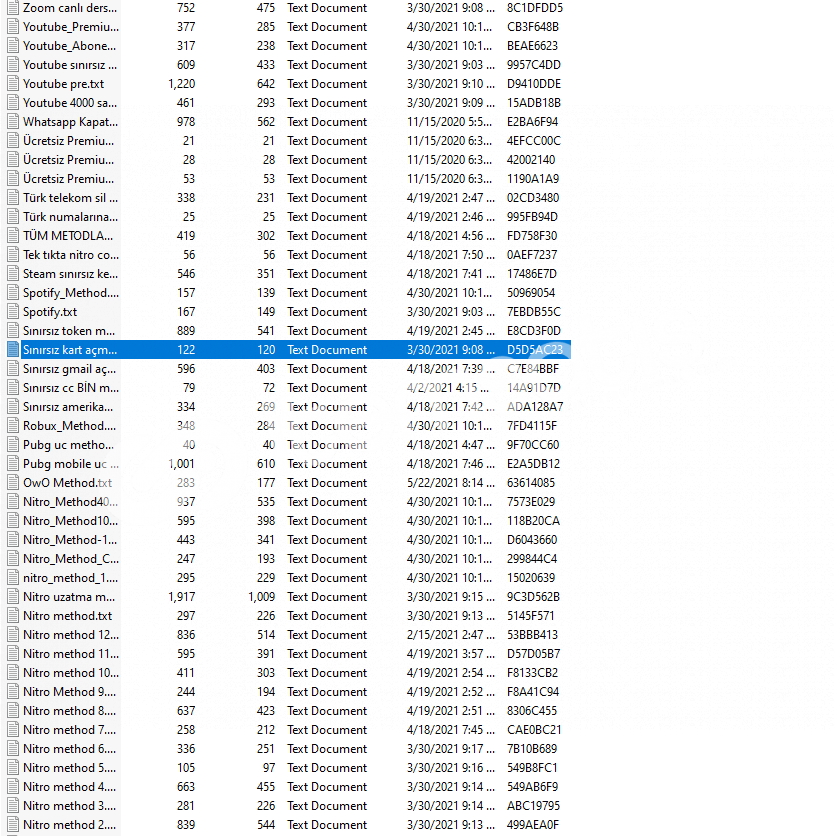The width and height of the screenshot is (834, 836).
Task: Select the CRC value CAE0BC21
Action: (534, 729)
